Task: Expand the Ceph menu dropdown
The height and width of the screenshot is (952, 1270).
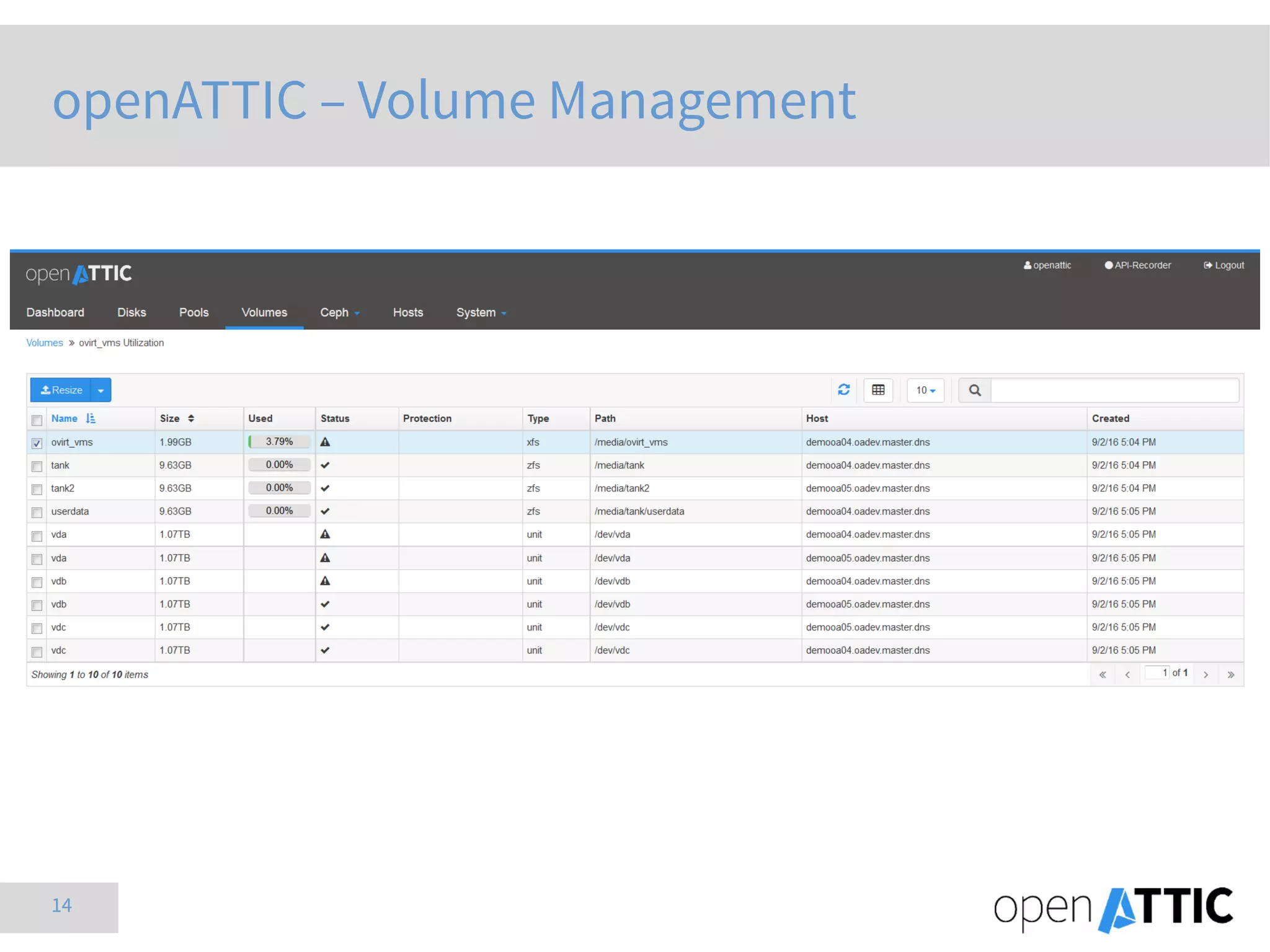Action: (340, 313)
